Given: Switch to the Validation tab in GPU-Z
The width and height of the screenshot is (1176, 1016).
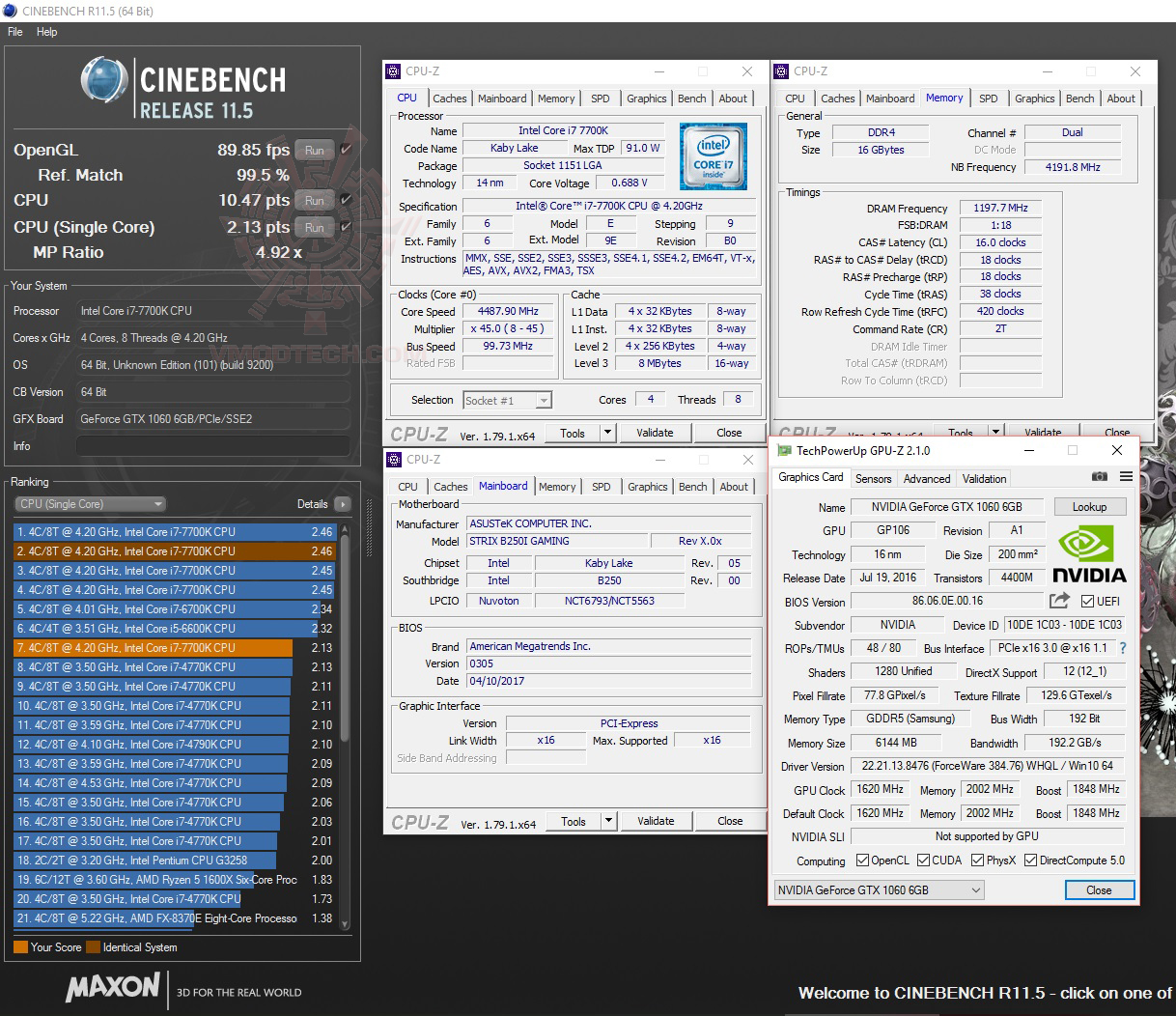Looking at the screenshot, I should point(984,478).
